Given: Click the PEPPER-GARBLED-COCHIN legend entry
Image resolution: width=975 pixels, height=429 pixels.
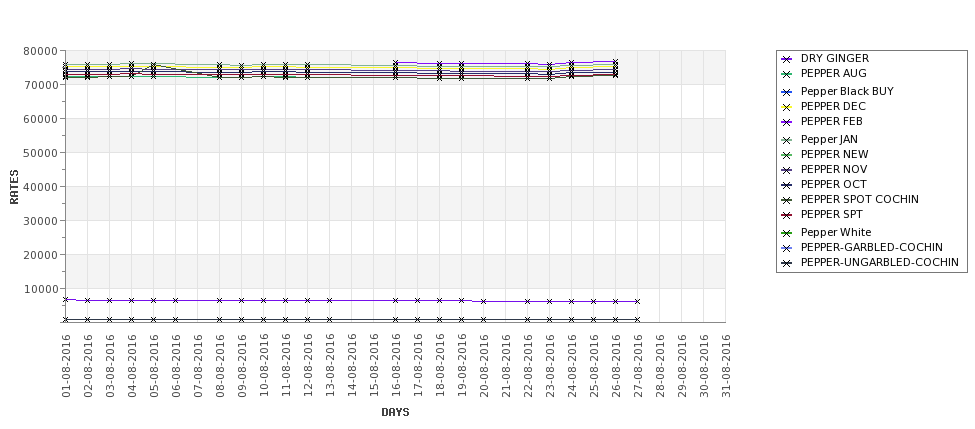Looking at the screenshot, I should [x=862, y=247].
